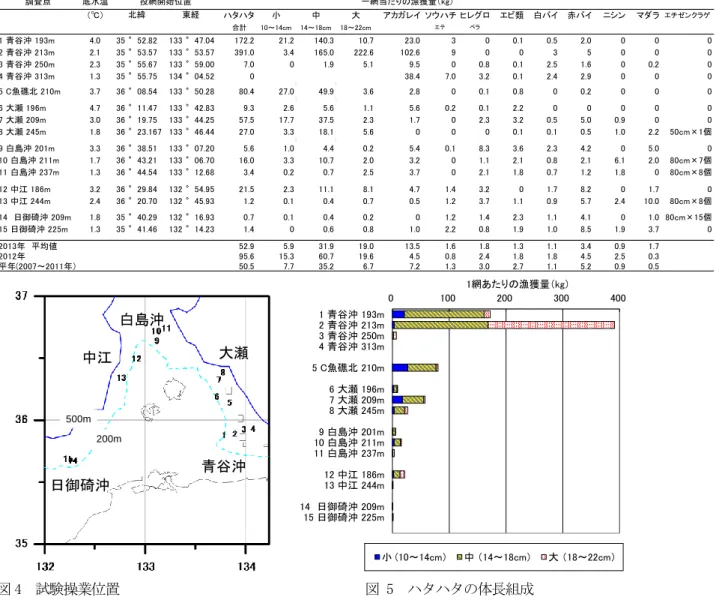Click the caption 図 5 ハタハタの体長組成
Image resolution: width=722 pixels, height=600 pixels.
pyautogui.click(x=450, y=589)
